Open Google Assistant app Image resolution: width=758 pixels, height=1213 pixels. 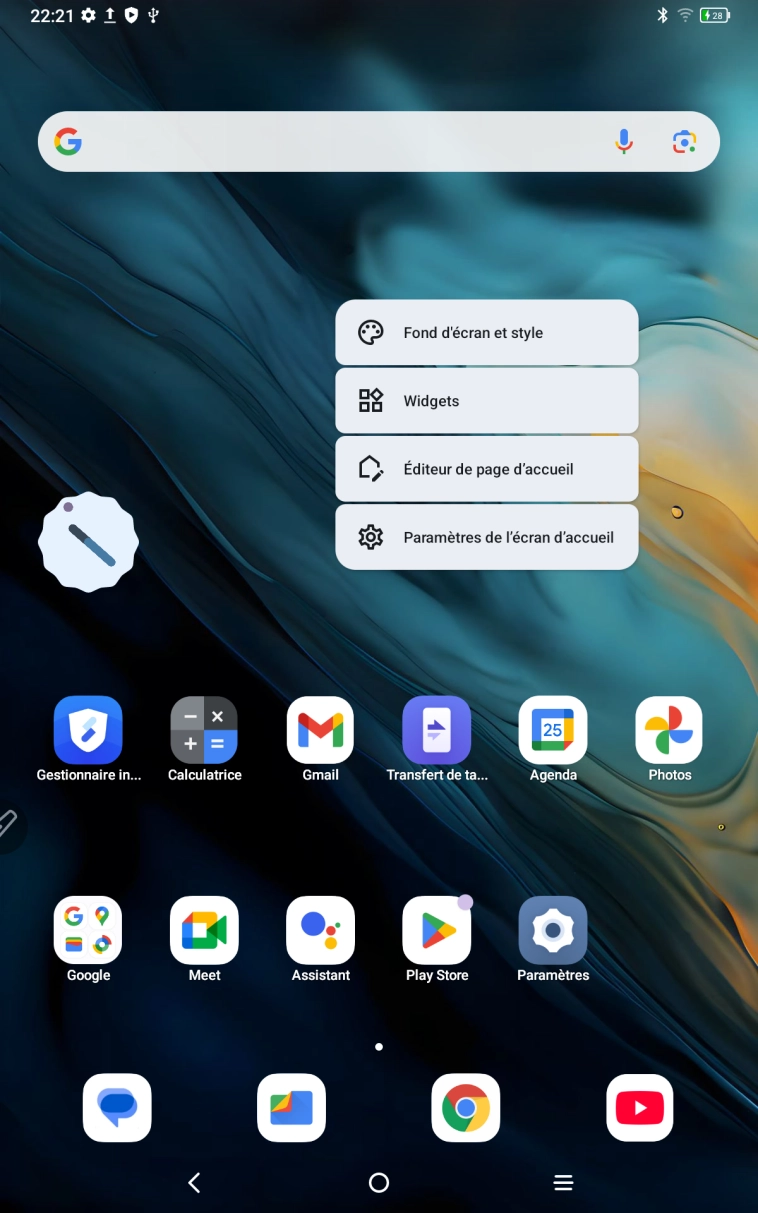click(x=320, y=931)
